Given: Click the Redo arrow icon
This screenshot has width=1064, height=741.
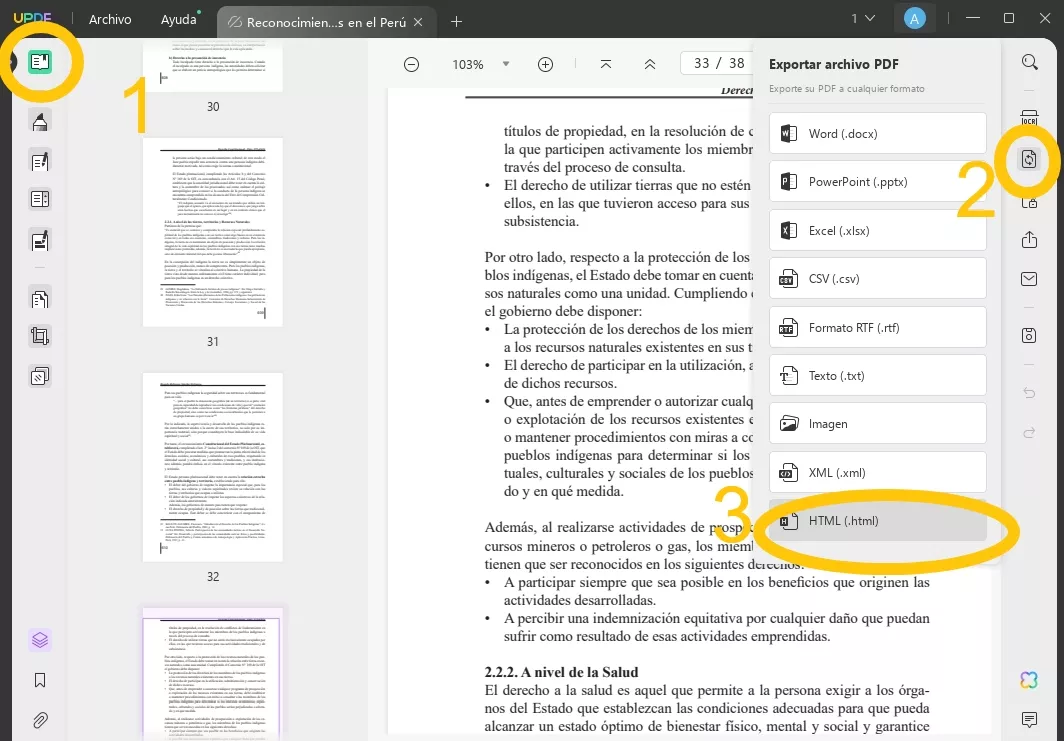Looking at the screenshot, I should pyautogui.click(x=1029, y=432).
